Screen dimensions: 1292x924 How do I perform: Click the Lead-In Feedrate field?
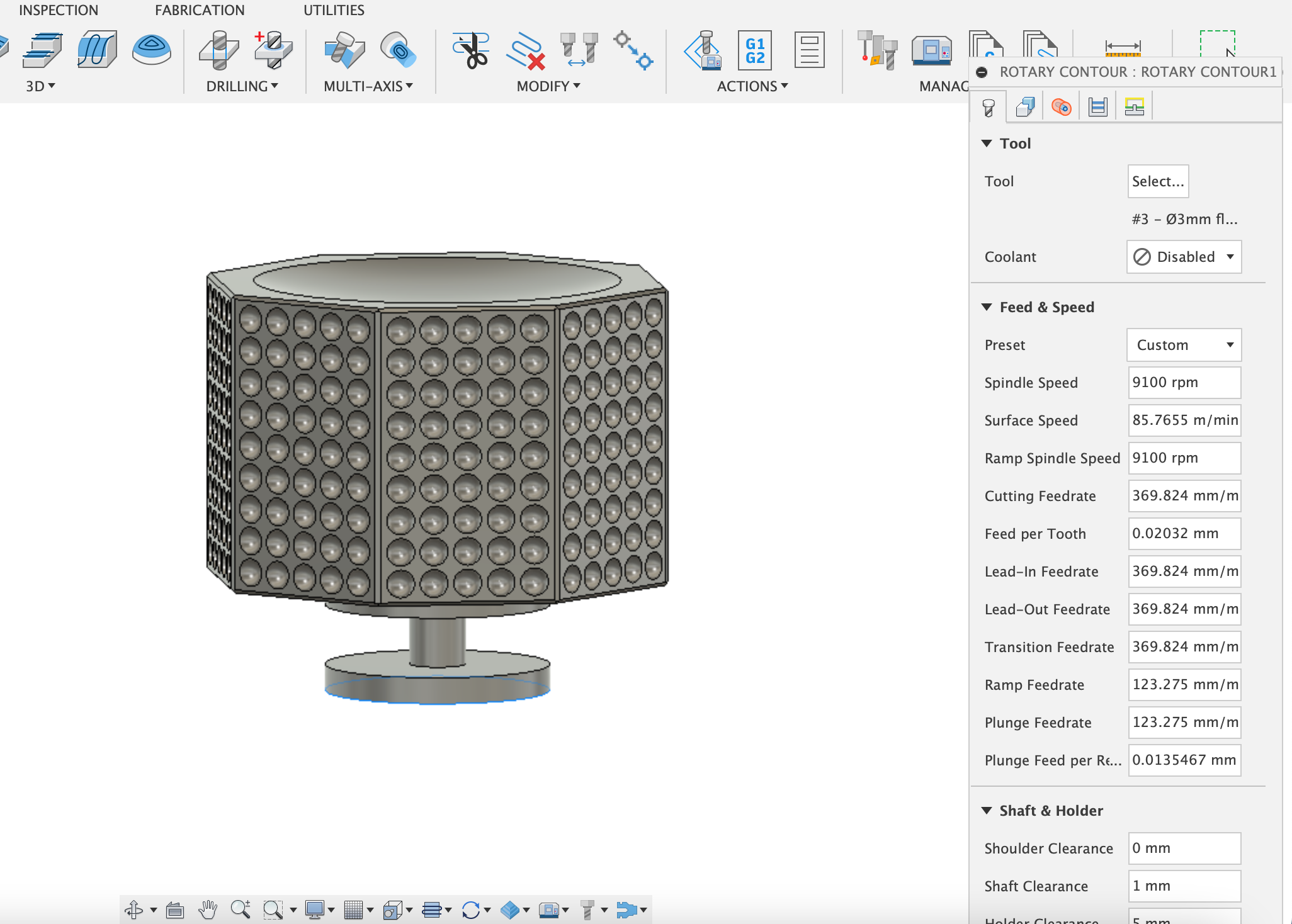(1184, 572)
